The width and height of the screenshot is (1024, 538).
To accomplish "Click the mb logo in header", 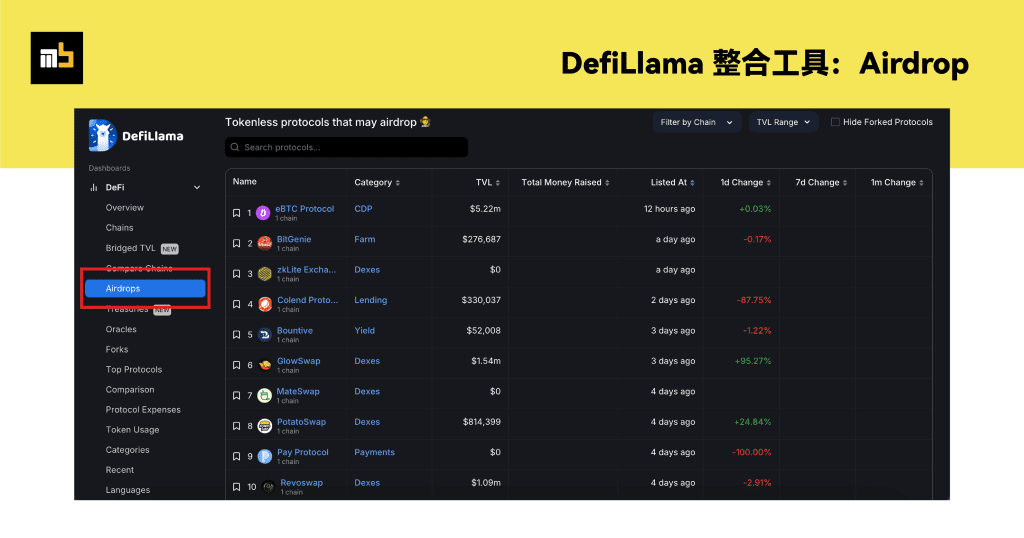I will 57,58.
